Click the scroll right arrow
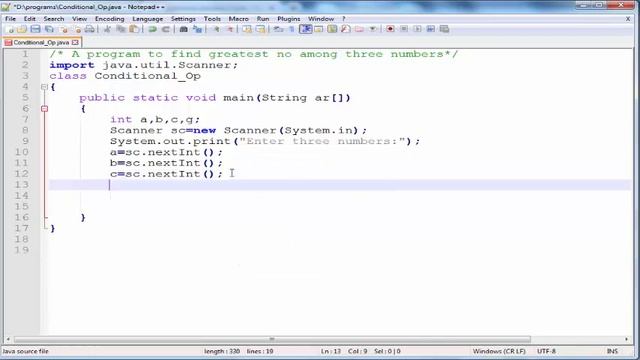The width and height of the screenshot is (640, 360). [627, 339]
